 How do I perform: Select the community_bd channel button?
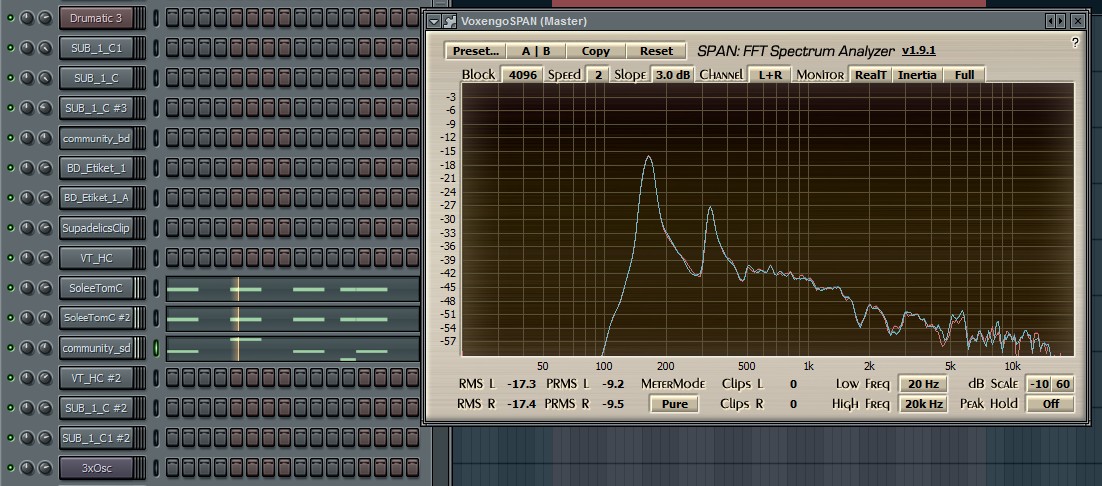point(96,138)
